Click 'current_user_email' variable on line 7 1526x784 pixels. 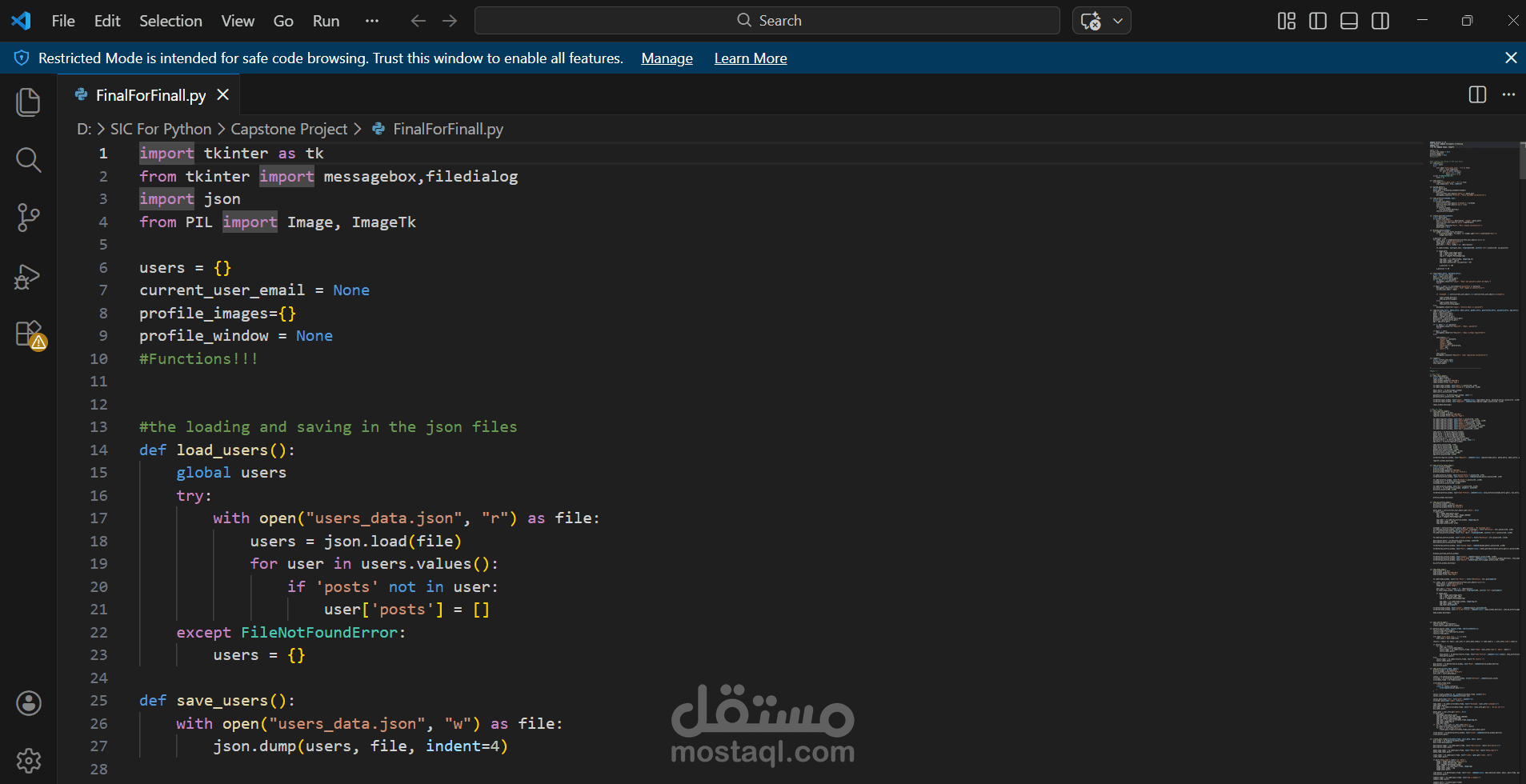222,290
